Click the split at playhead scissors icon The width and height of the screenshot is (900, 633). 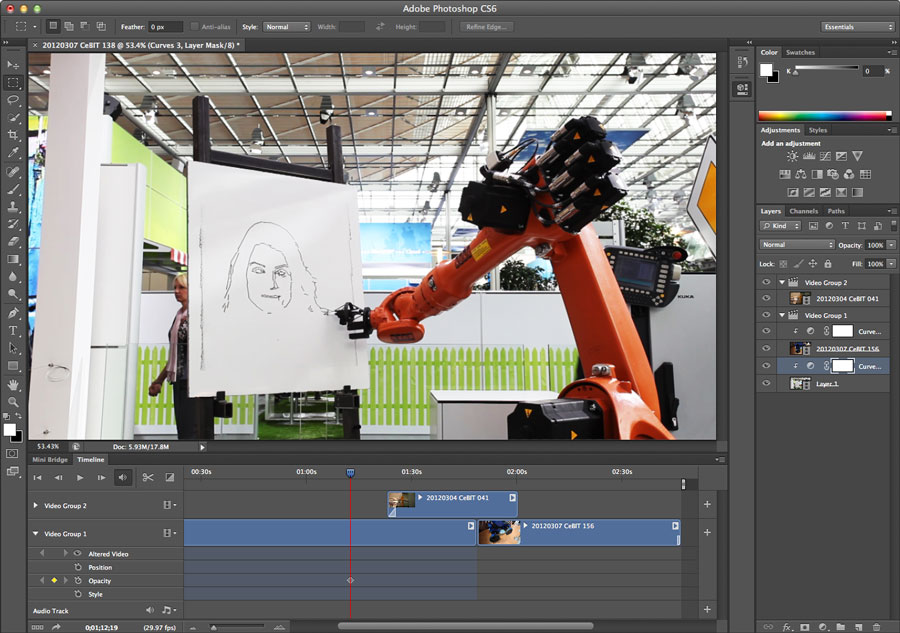tap(147, 478)
